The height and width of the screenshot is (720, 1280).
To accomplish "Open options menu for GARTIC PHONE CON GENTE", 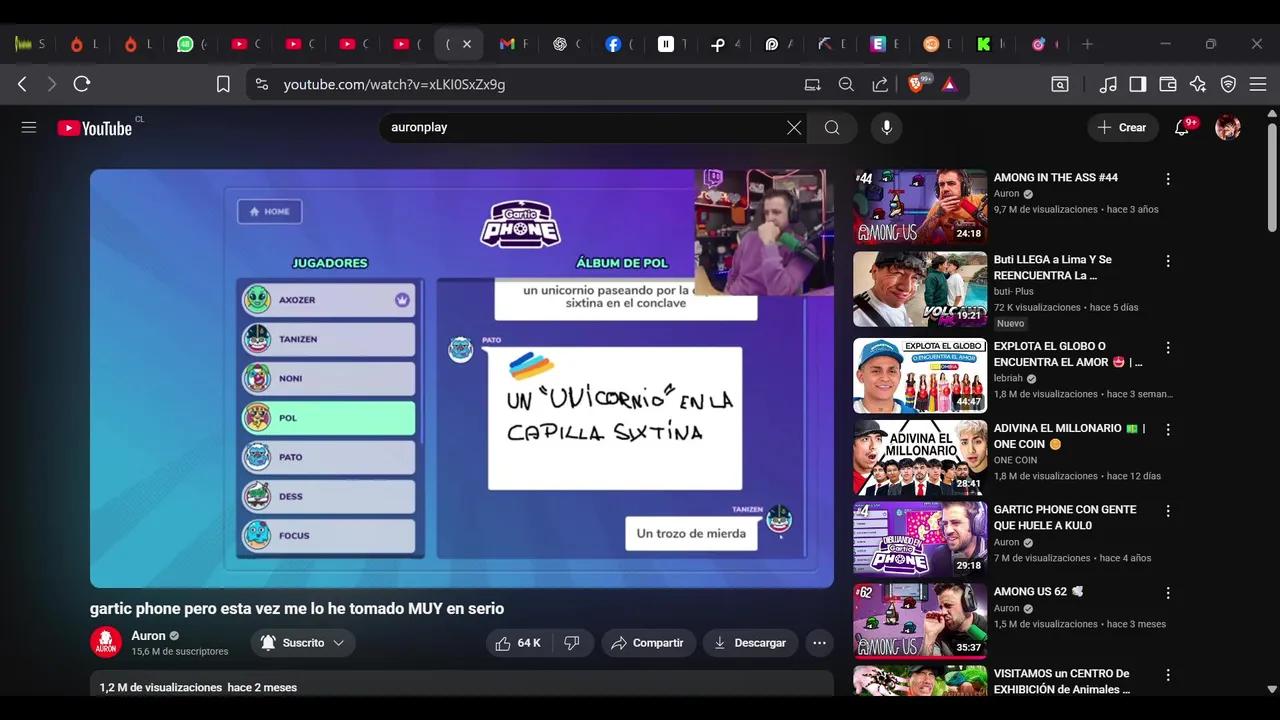I will (1167, 512).
